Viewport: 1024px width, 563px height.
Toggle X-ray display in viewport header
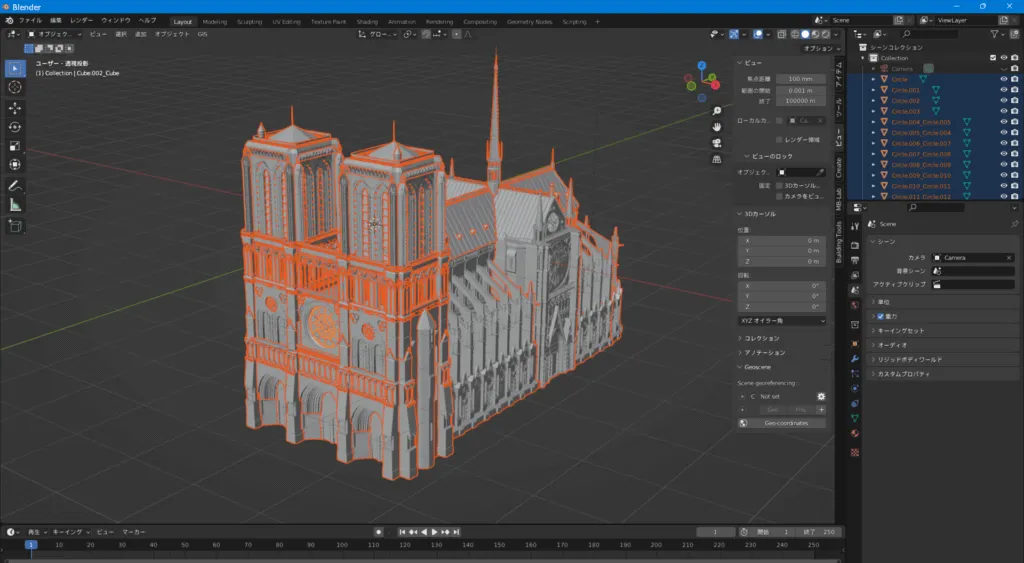pos(782,34)
